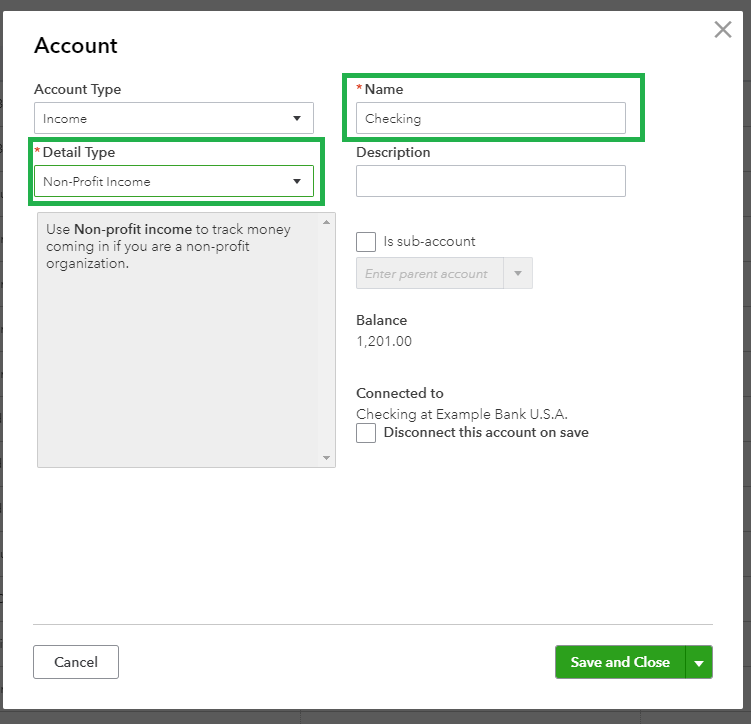Click the Non-profit income help text
The width and height of the screenshot is (751, 724).
coord(168,246)
